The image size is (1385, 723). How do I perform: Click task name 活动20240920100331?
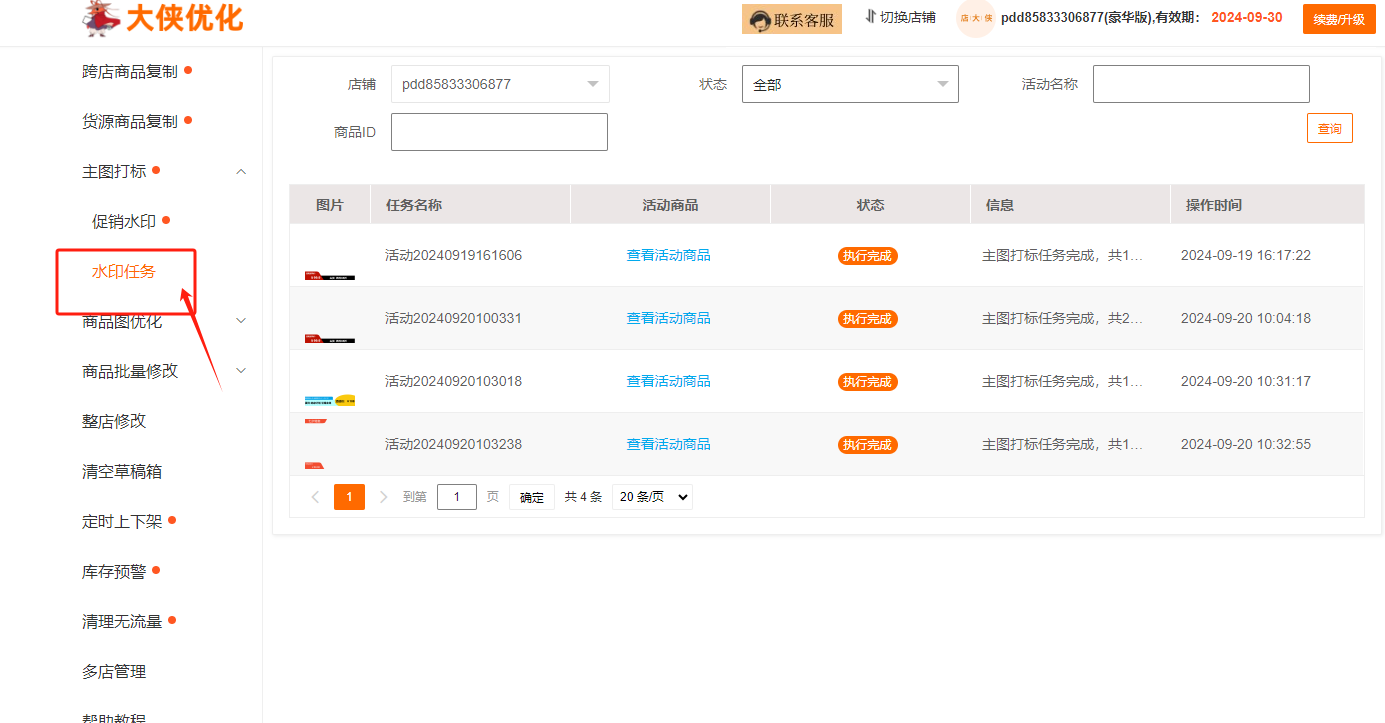453,318
